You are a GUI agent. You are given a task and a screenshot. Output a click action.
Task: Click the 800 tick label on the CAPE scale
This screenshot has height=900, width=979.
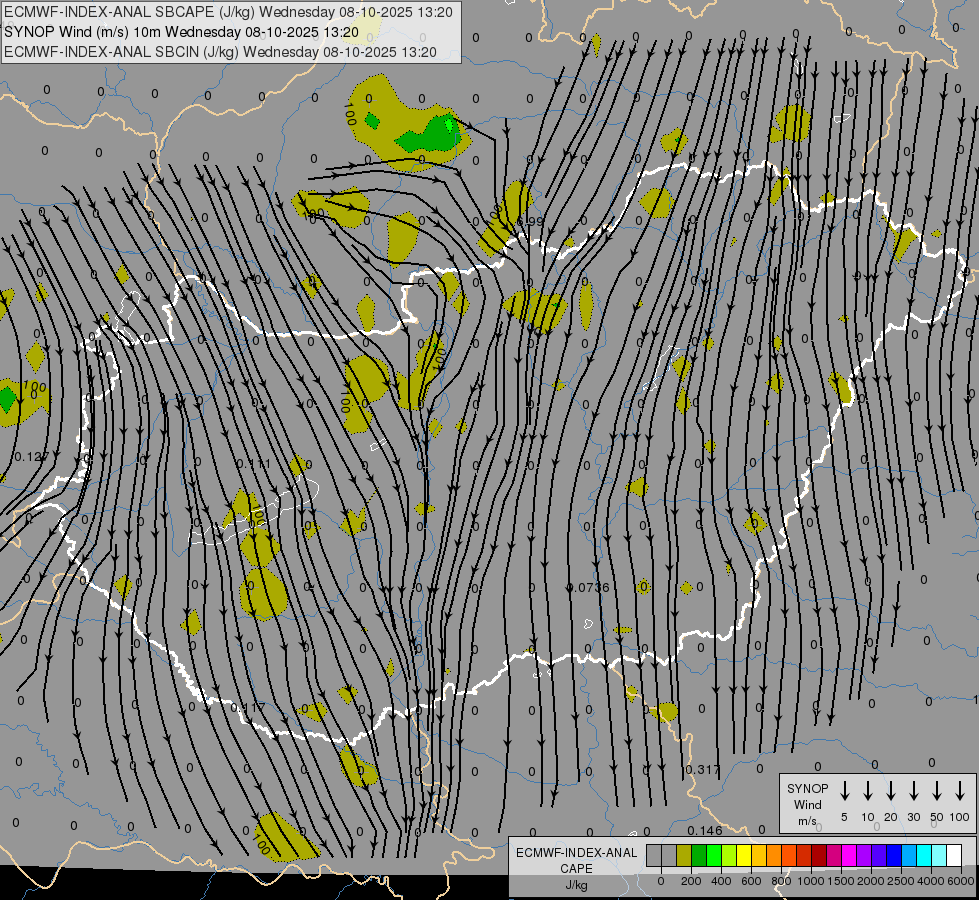tap(781, 881)
